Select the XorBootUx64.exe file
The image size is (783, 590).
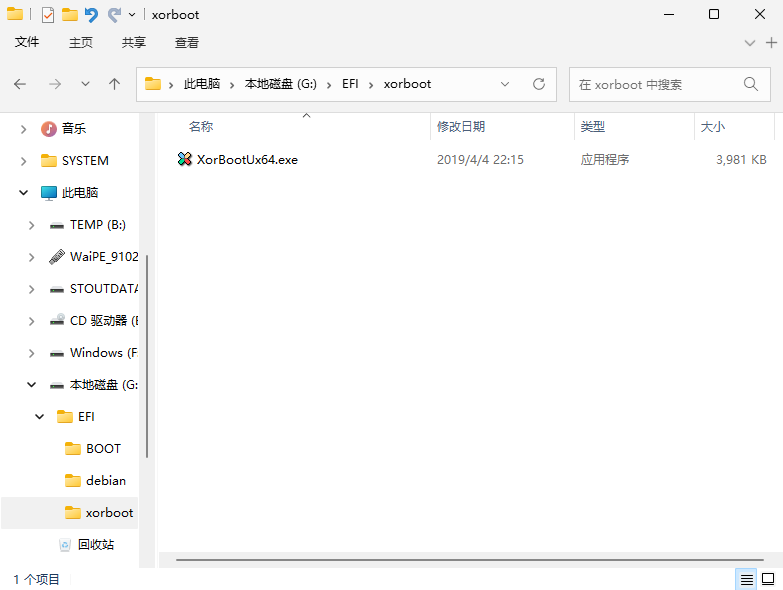pos(247,160)
